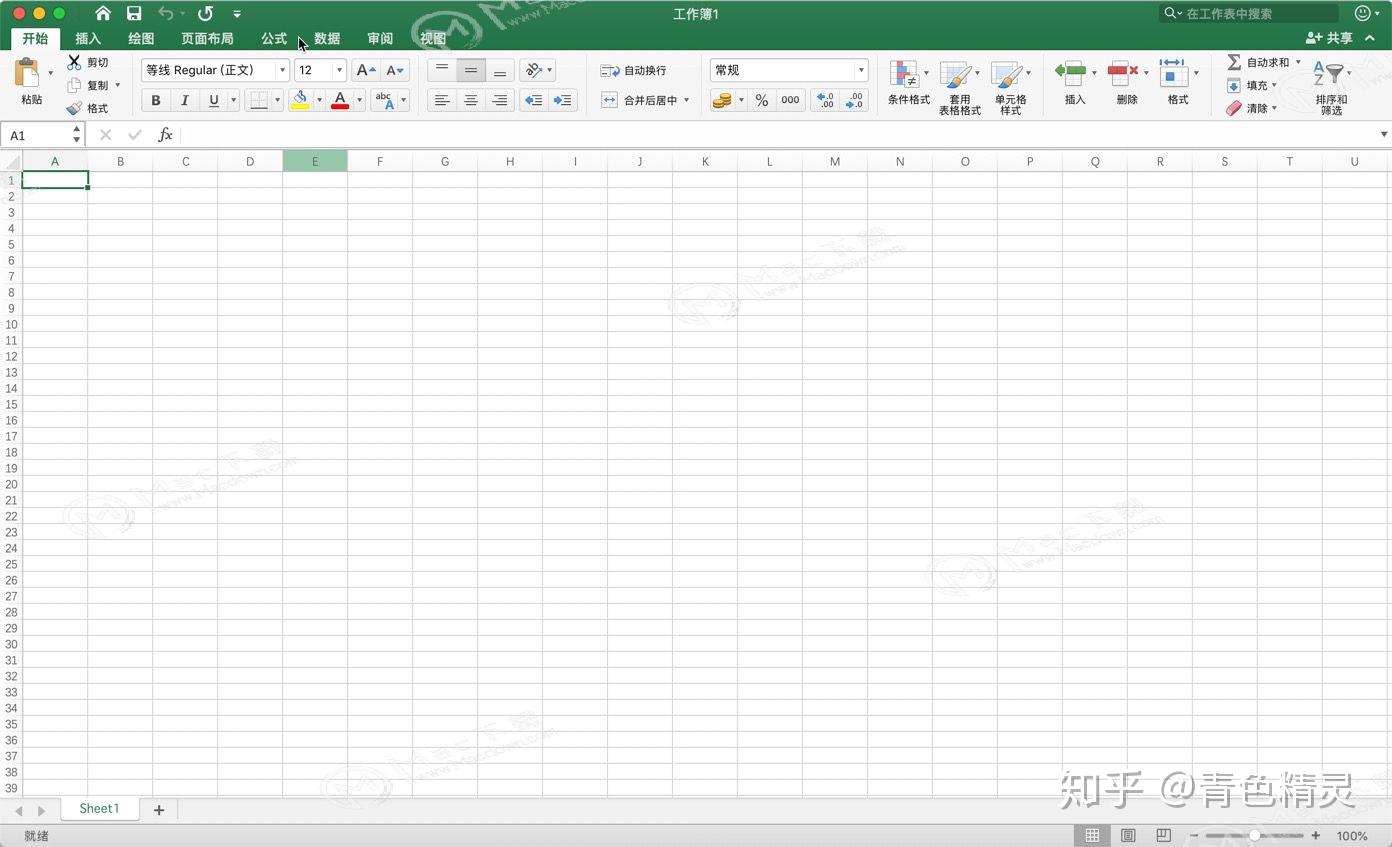Enable 自动换行 (Wrap Text)

click(x=637, y=70)
